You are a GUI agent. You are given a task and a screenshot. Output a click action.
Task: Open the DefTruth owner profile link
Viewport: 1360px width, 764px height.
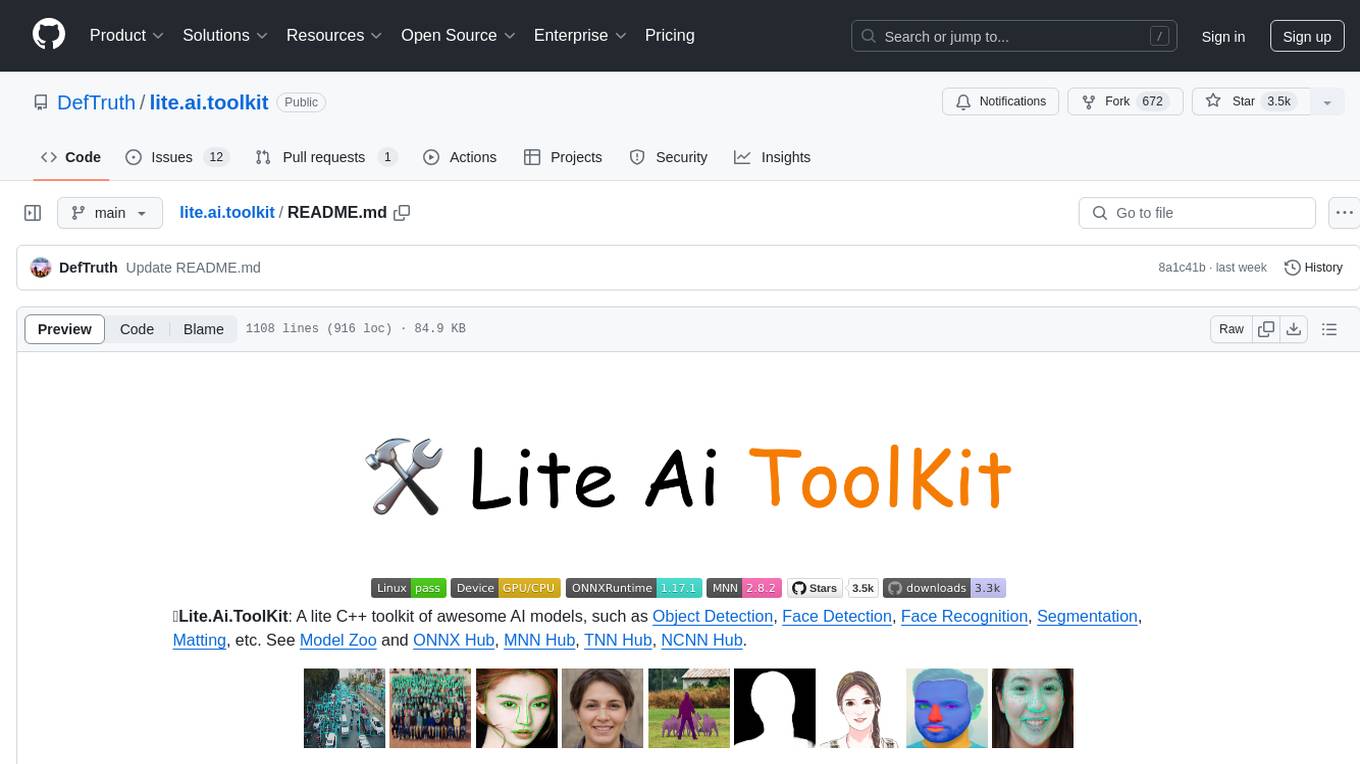pyautogui.click(x=96, y=102)
